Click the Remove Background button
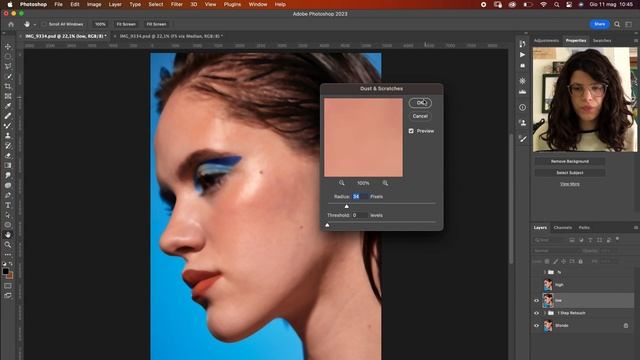This screenshot has height=360, width=640. click(x=570, y=161)
